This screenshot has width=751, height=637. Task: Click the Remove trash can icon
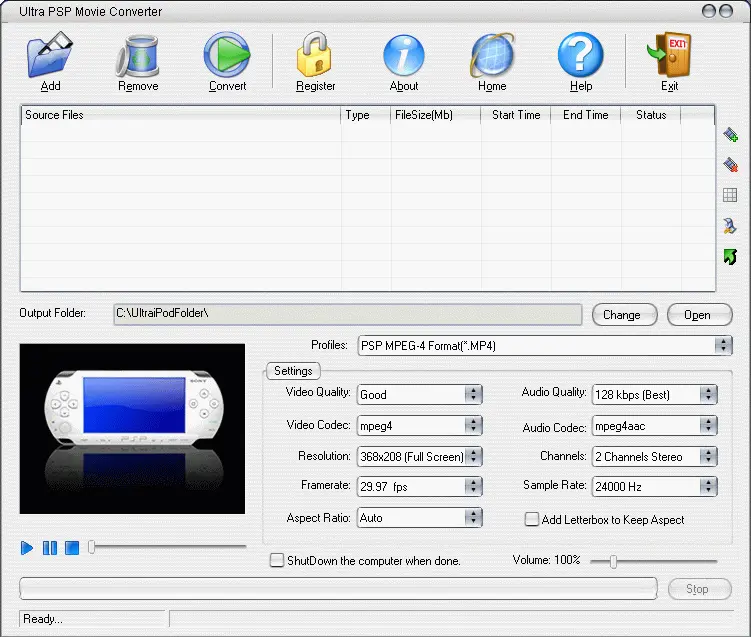[138, 56]
